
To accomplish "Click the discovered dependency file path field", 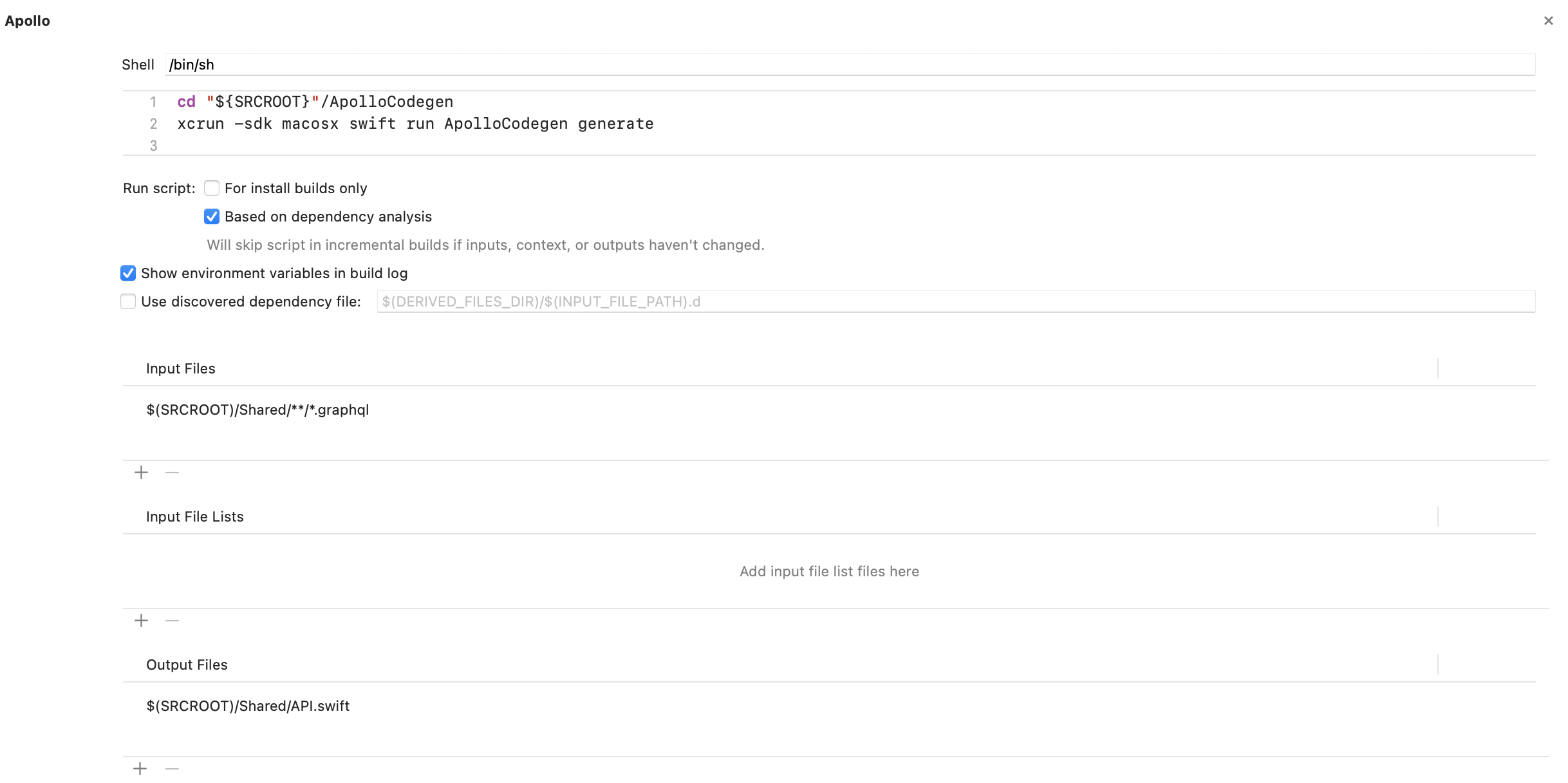I will click(956, 301).
